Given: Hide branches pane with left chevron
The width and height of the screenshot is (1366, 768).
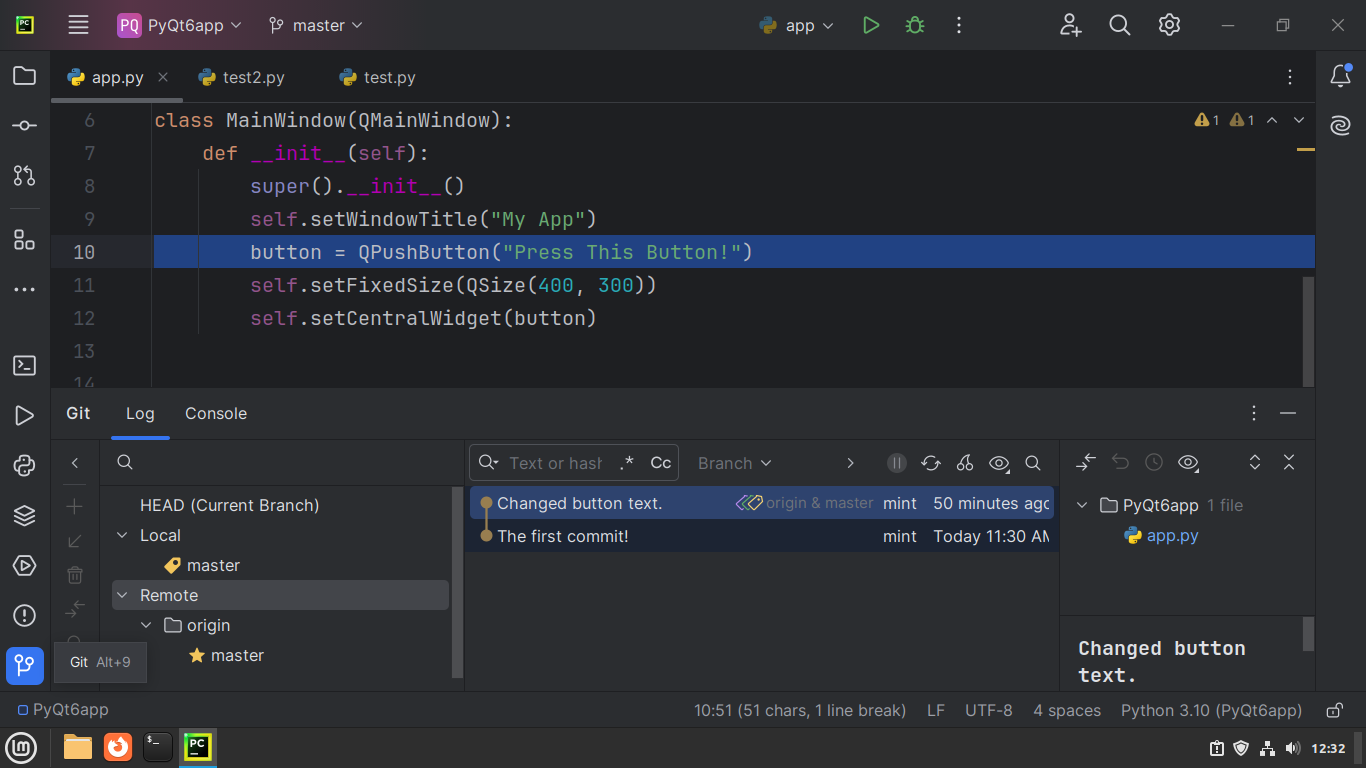Looking at the screenshot, I should pos(75,463).
